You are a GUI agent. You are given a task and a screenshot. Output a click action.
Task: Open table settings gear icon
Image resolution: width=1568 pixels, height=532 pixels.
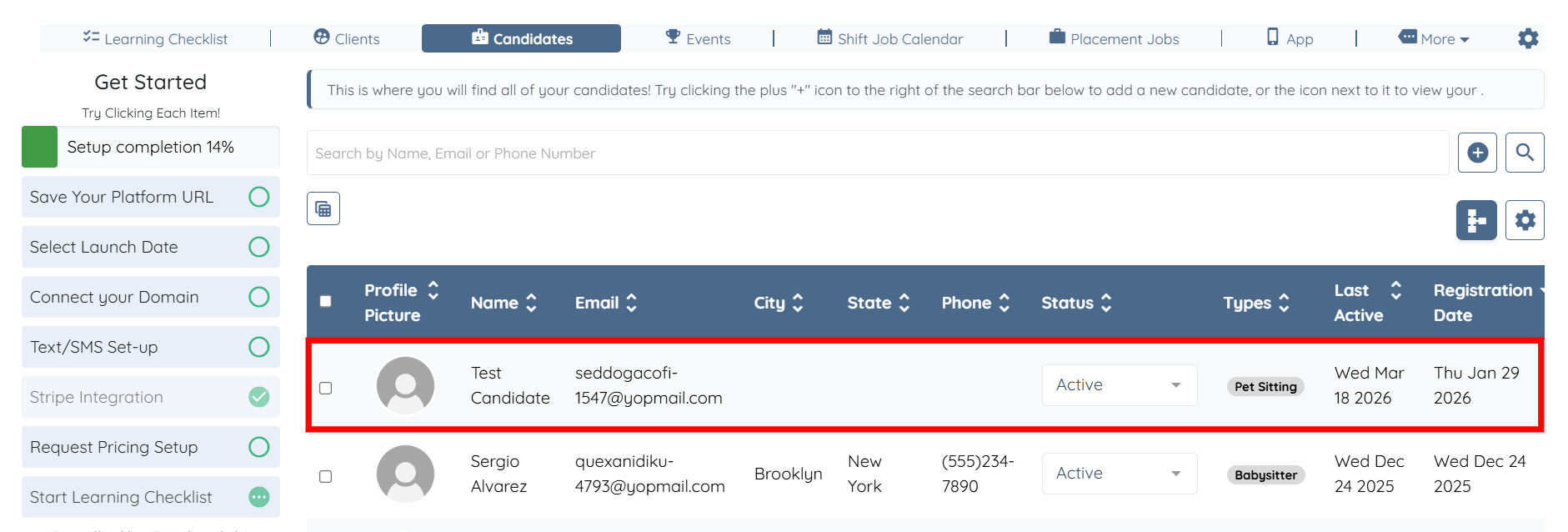1525,220
